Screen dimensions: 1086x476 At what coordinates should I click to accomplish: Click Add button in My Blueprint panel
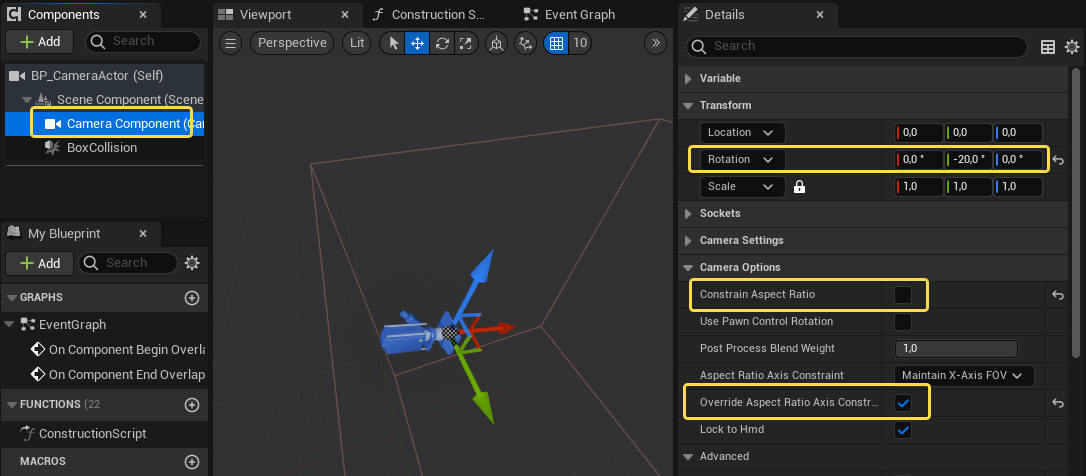click(40, 263)
